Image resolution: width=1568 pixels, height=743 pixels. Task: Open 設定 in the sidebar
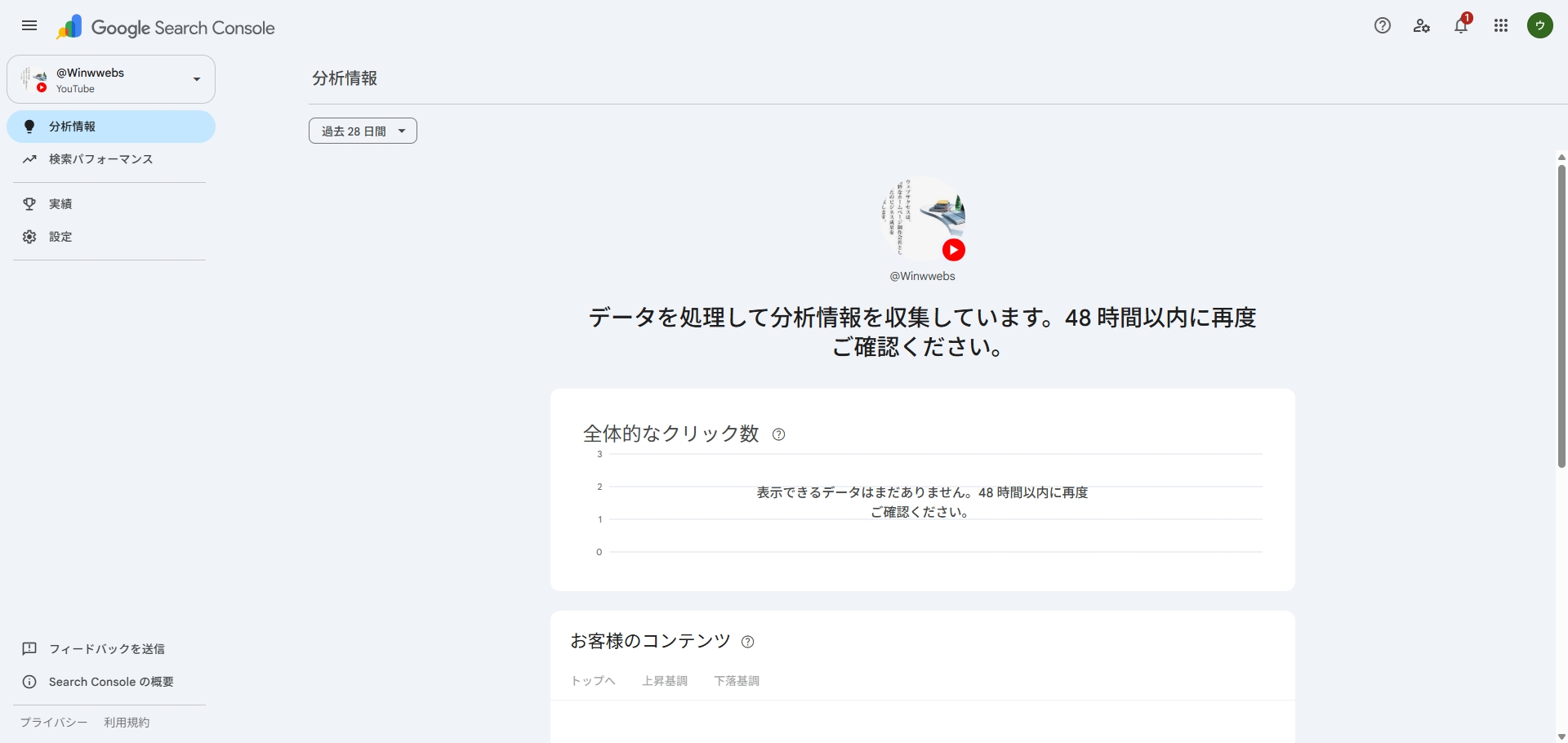click(x=111, y=237)
